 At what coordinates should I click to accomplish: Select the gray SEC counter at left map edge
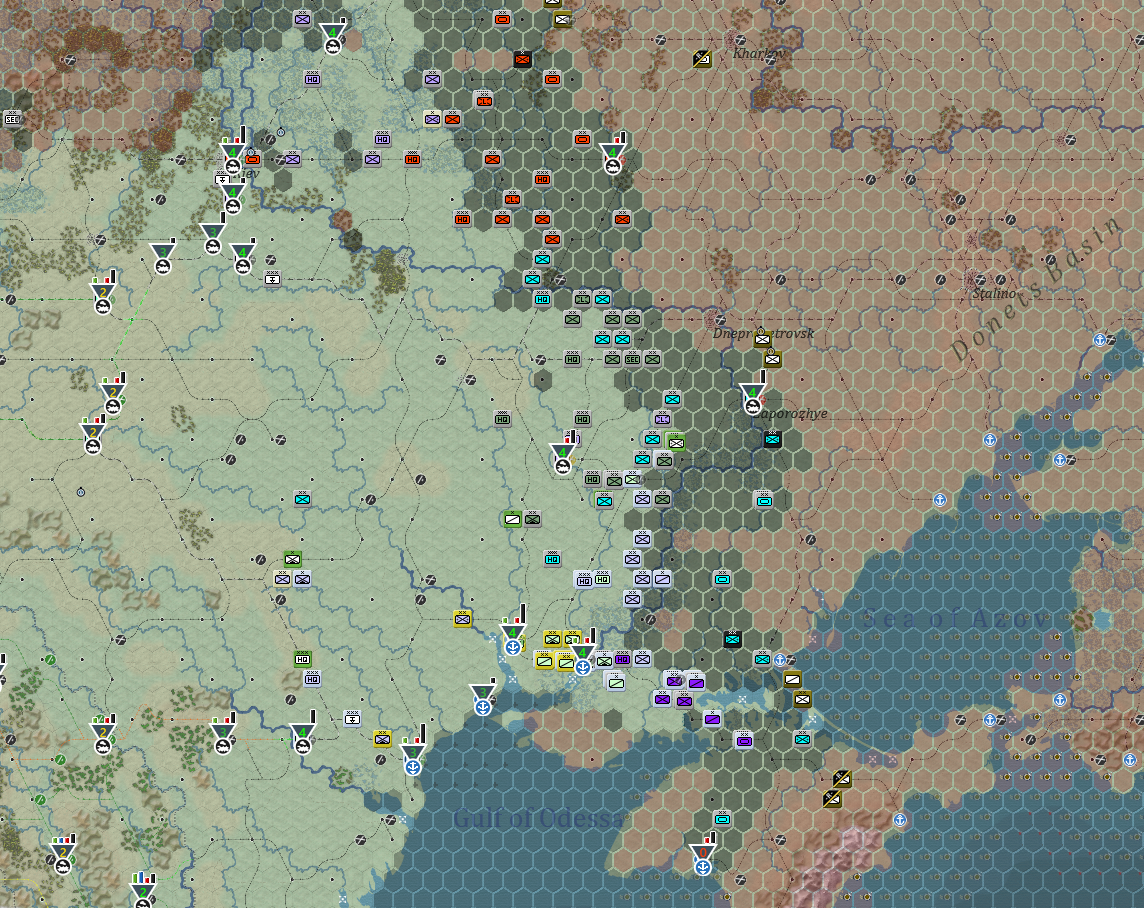coord(12,118)
